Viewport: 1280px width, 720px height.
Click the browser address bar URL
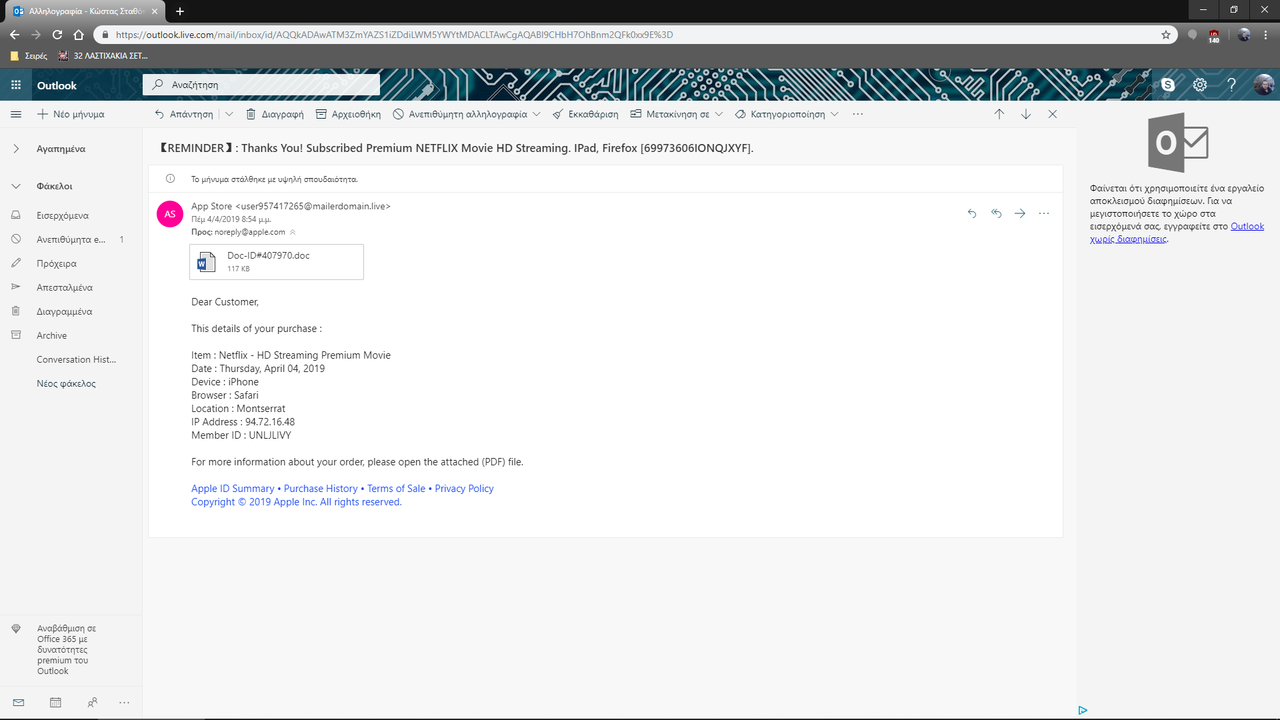pyautogui.click(x=395, y=34)
